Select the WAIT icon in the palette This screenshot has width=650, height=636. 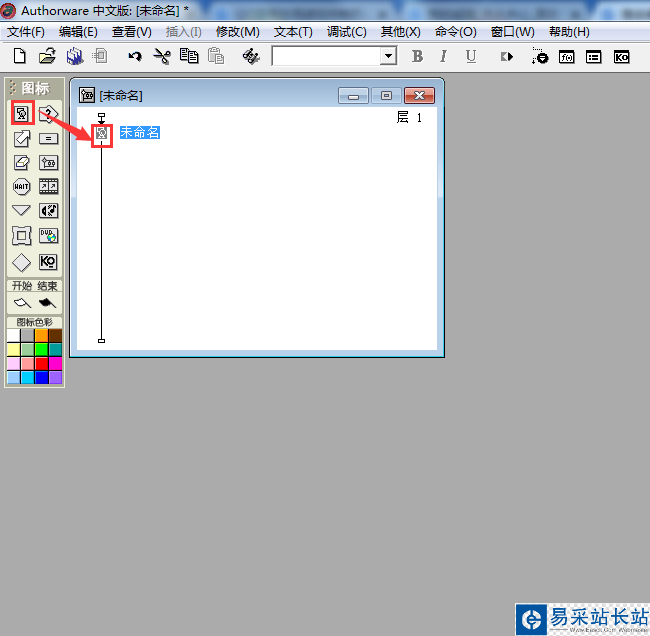(x=22, y=187)
